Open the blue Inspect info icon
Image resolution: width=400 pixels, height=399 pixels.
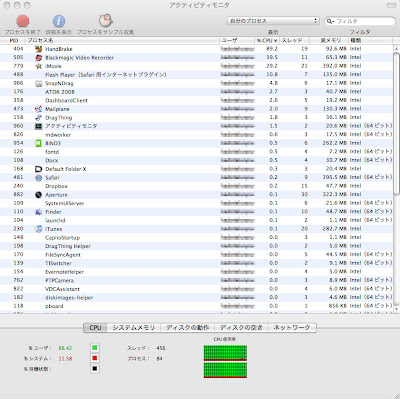(x=59, y=21)
